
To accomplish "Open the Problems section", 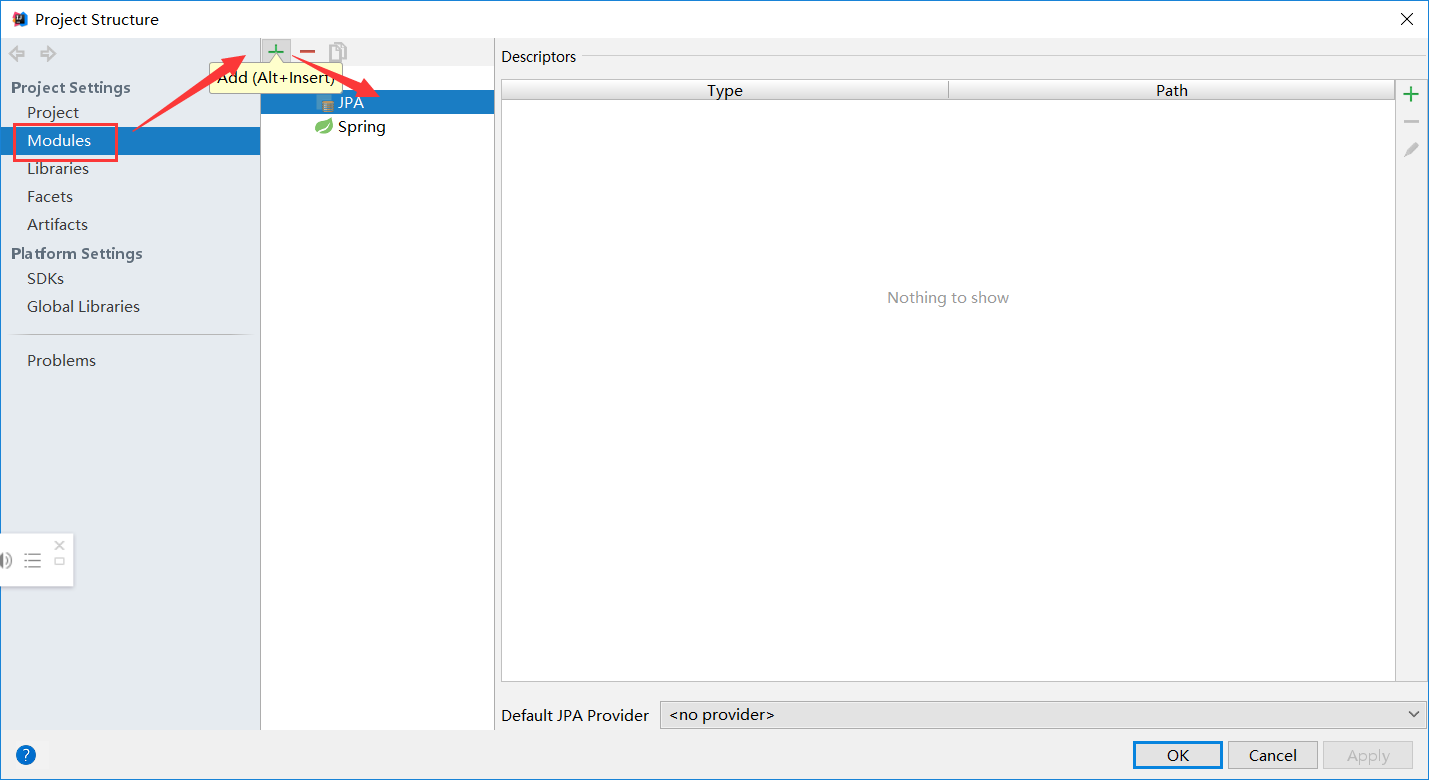I will point(62,361).
